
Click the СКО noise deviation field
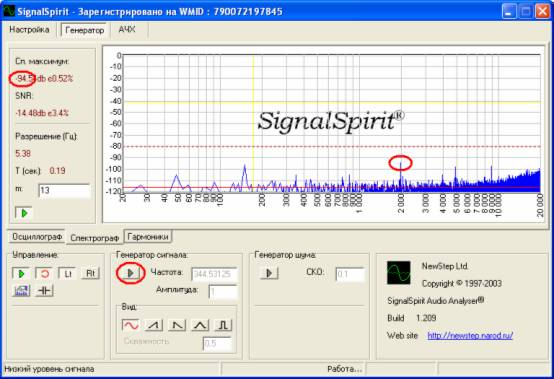pos(350,274)
